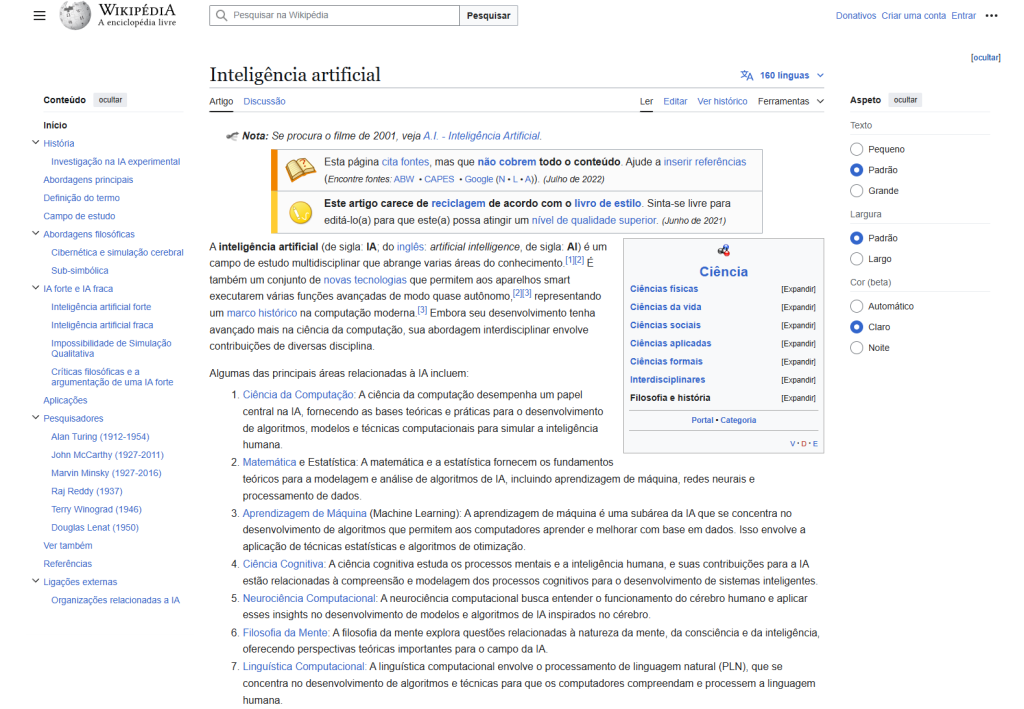
Task: Collapse the História section in contents
Action: [x=35, y=142]
